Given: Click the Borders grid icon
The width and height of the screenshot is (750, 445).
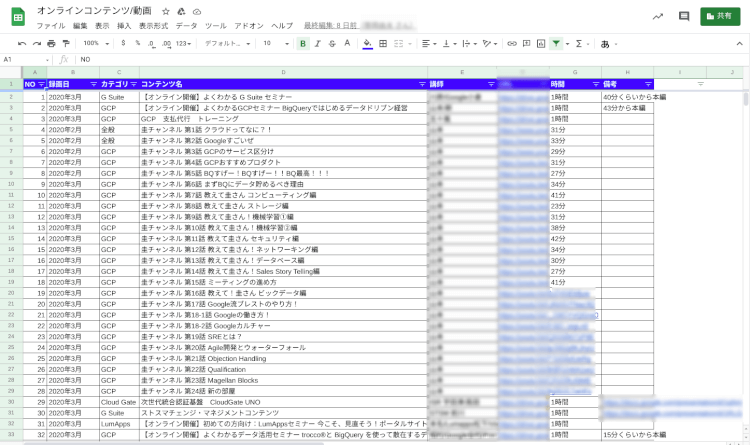Looking at the screenshot, I should pyautogui.click(x=384, y=44).
